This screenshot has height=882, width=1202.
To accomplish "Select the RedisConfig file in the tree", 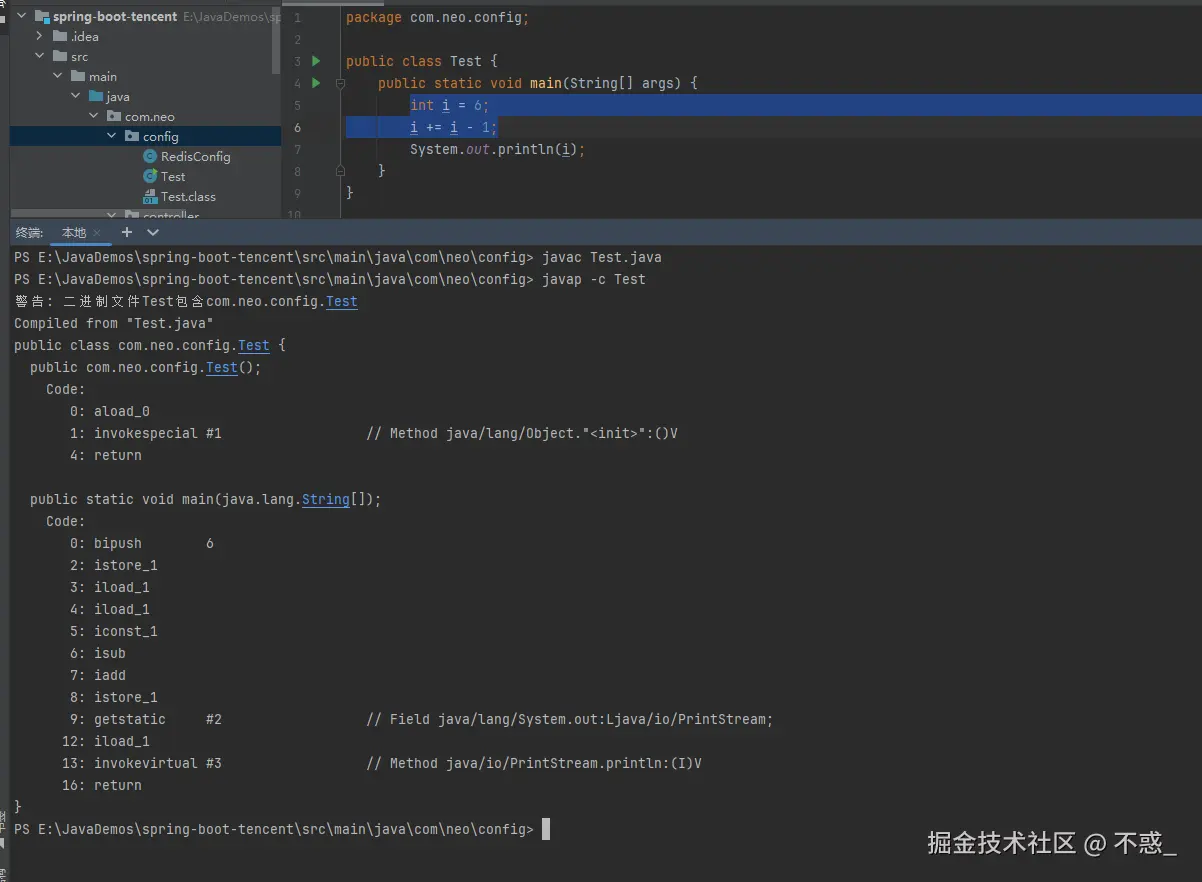I will tap(196, 156).
